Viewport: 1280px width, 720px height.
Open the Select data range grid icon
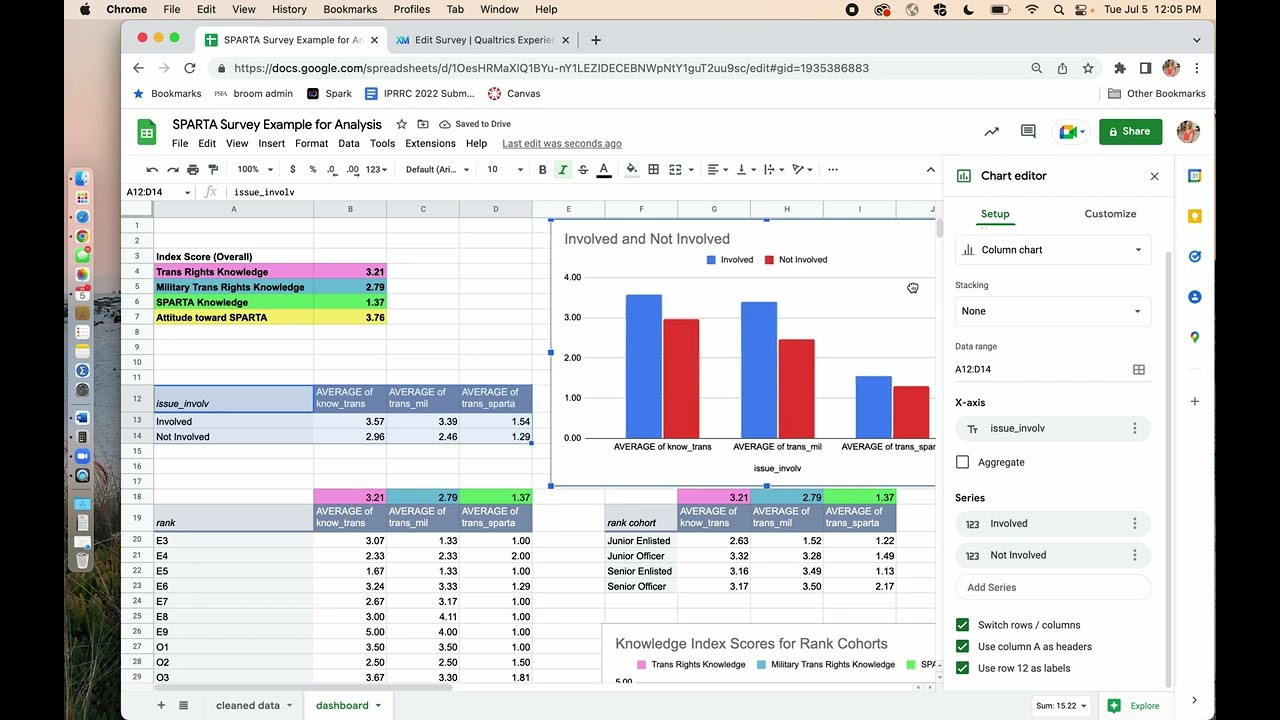[x=1138, y=369]
